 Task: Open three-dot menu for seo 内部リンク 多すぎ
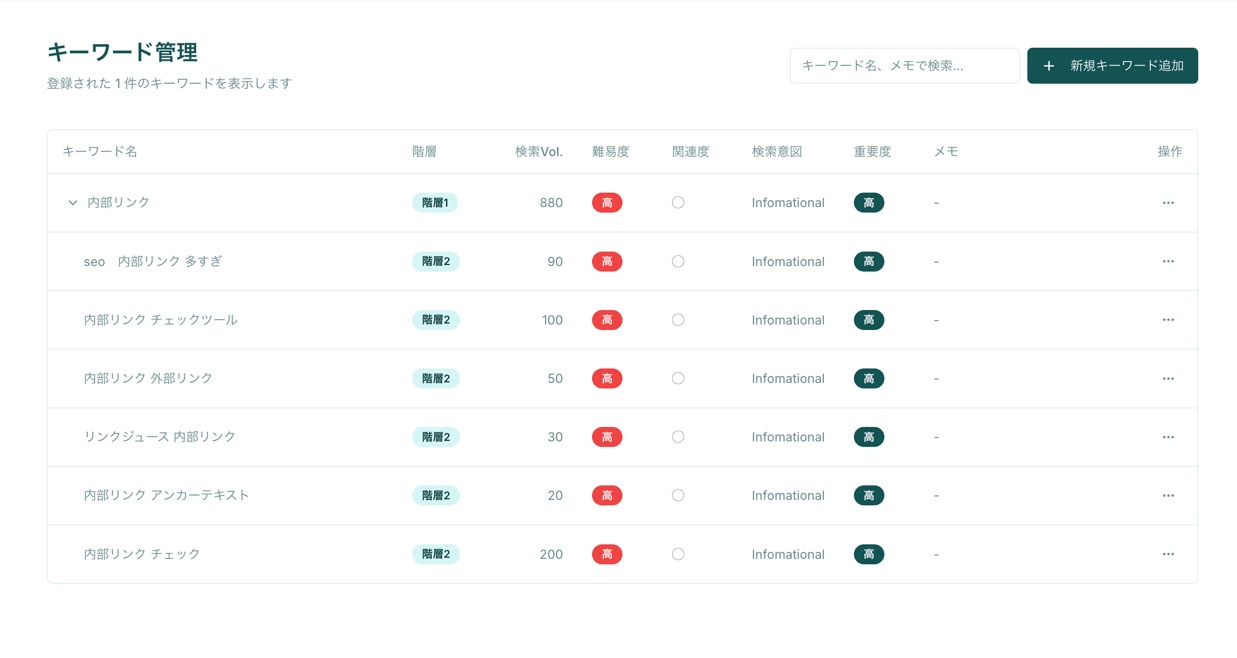coord(1167,261)
